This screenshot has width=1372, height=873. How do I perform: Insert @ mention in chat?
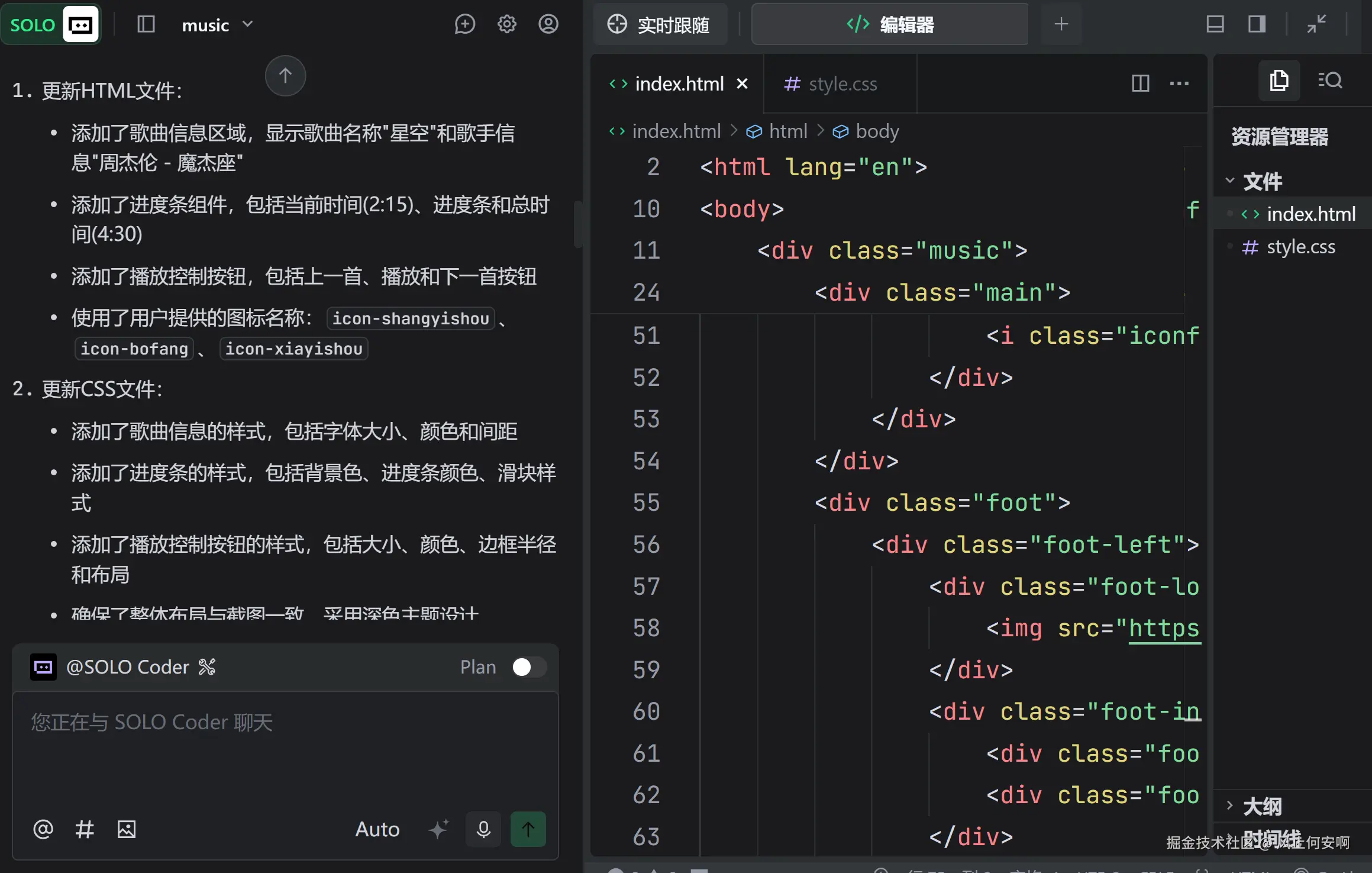(x=43, y=829)
